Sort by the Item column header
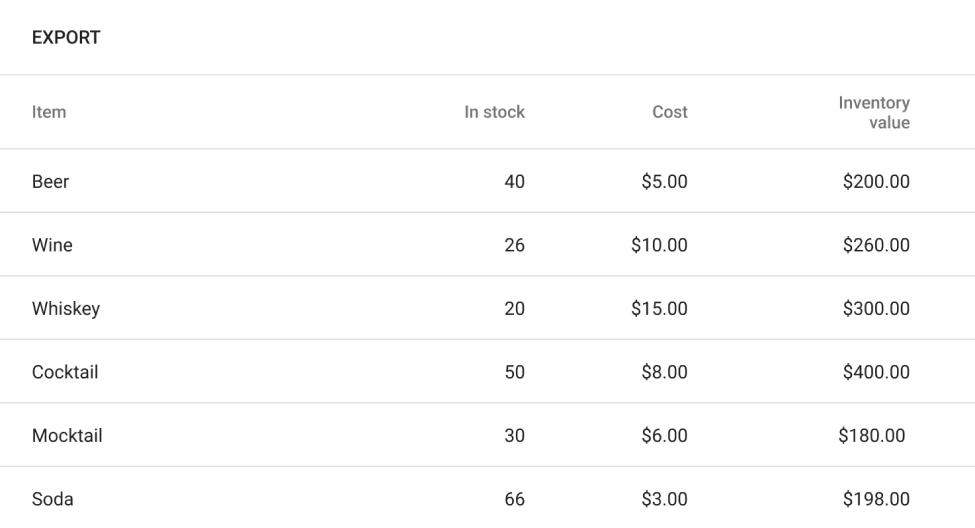 (x=49, y=112)
